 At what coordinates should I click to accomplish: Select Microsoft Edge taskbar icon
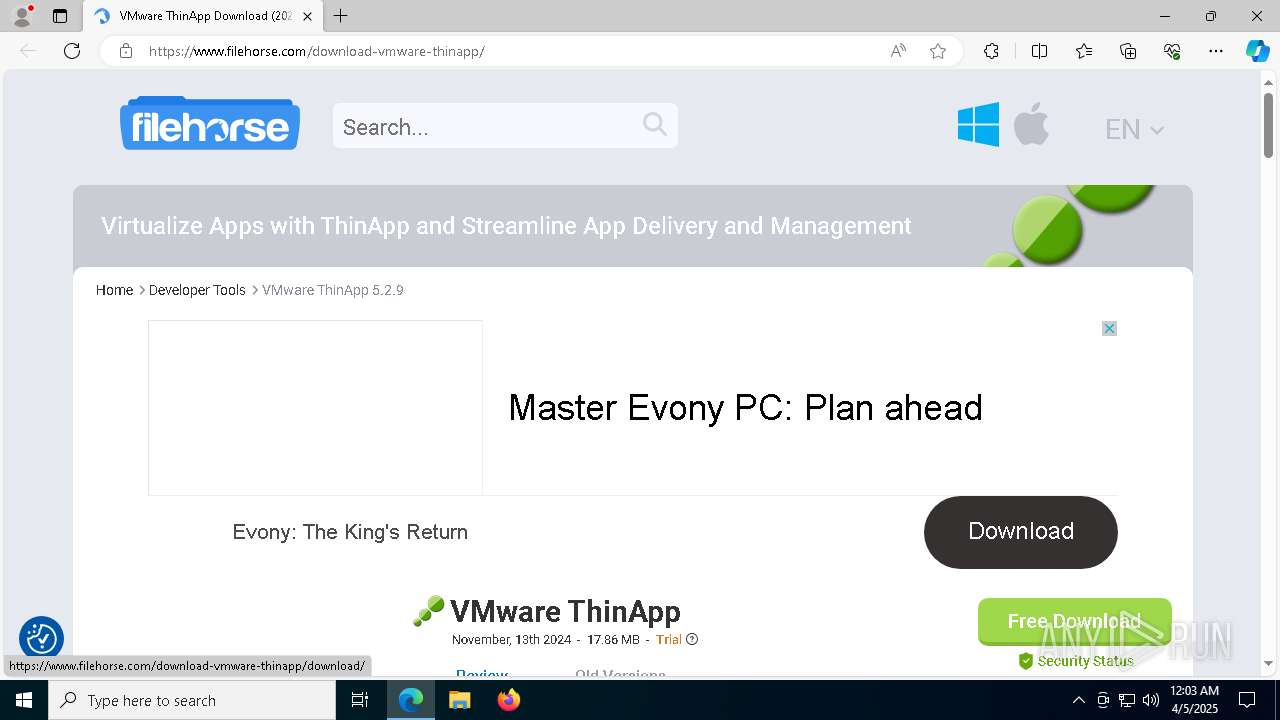[x=411, y=700]
